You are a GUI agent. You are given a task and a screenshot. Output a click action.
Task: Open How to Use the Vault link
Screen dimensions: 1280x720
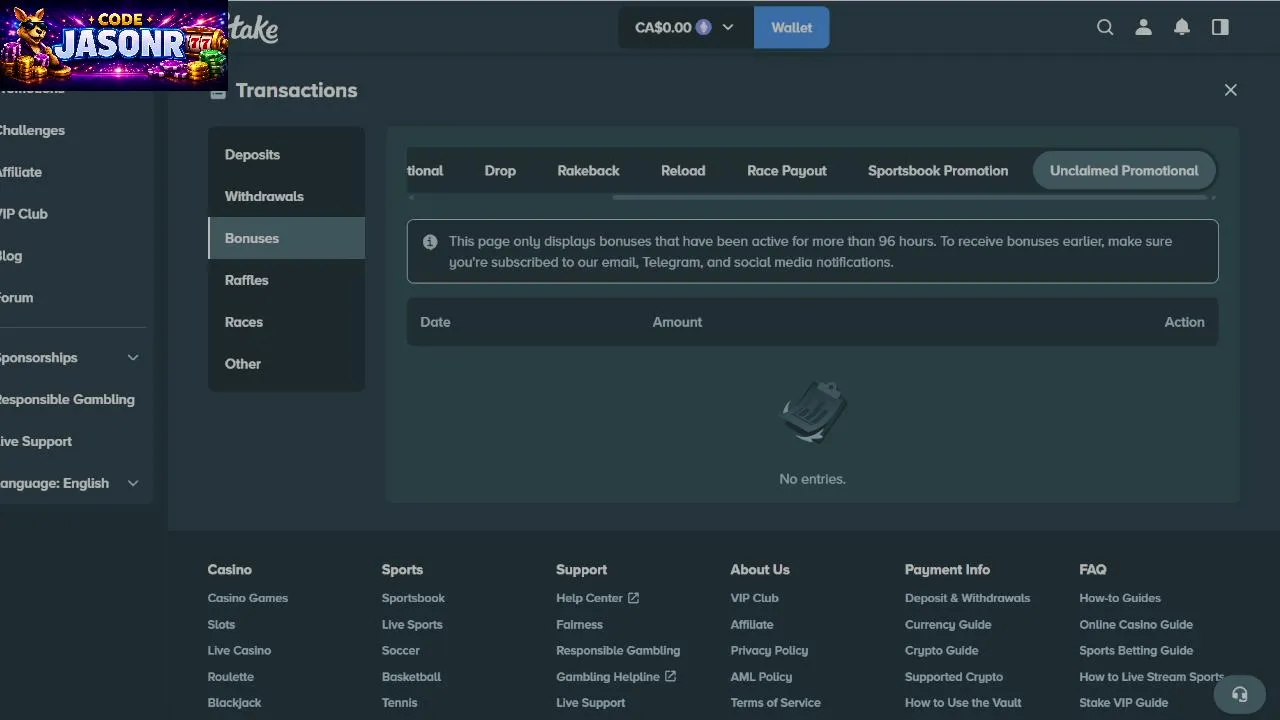tap(963, 702)
